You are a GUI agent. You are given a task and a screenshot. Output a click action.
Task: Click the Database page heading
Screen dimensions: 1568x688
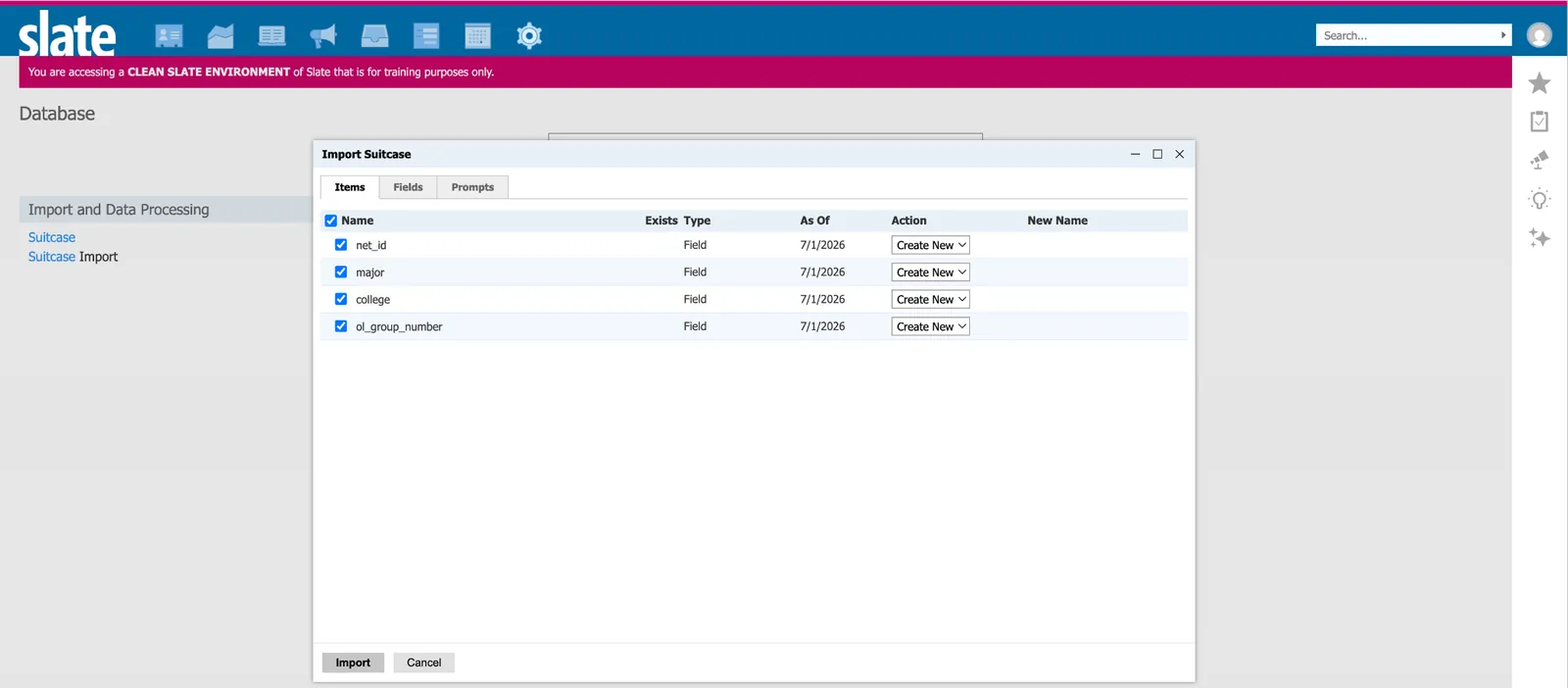[57, 114]
